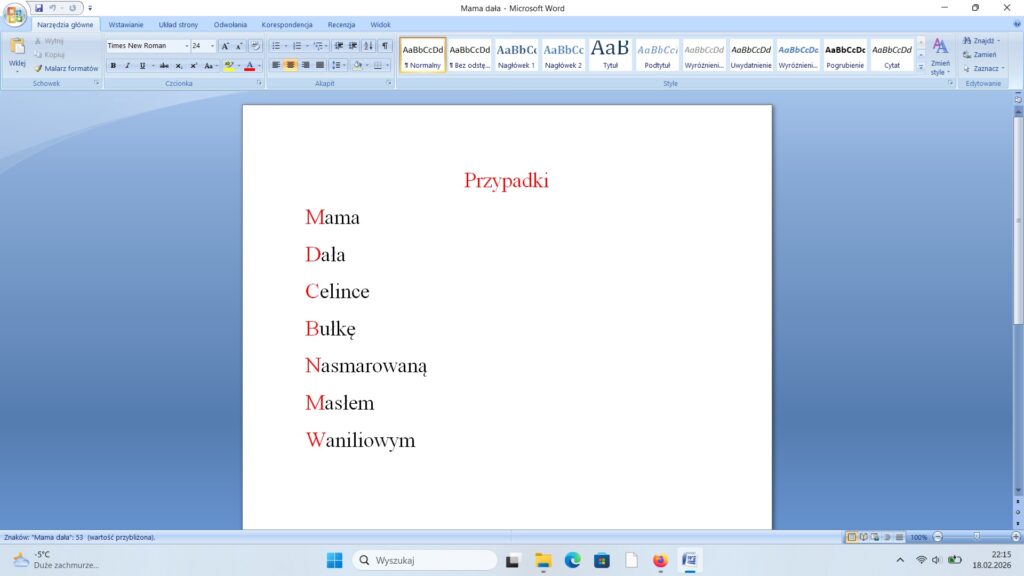Switch to full screen reading view
Screen dimensions: 1024x576
tap(862, 537)
